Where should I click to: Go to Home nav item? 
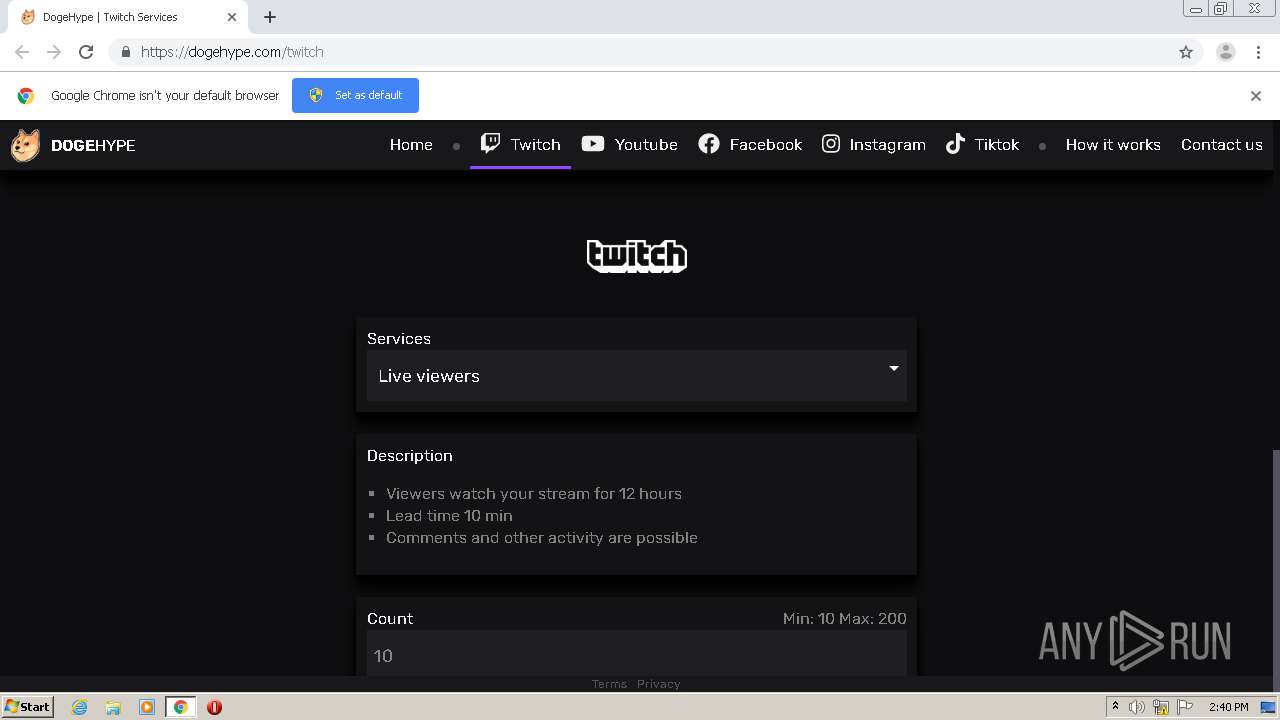coord(411,144)
